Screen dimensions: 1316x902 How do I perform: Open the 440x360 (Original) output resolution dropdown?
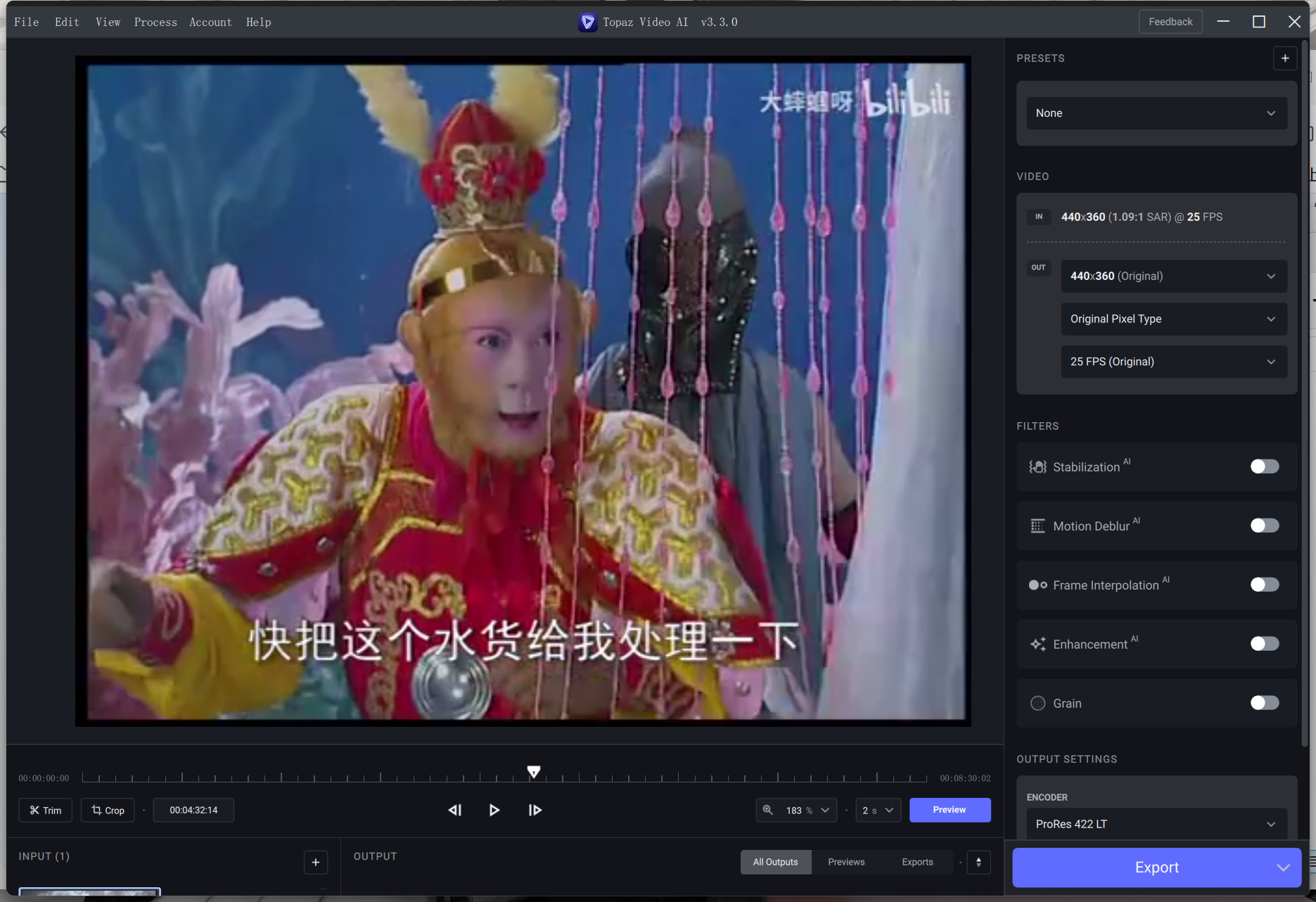[x=1173, y=276]
